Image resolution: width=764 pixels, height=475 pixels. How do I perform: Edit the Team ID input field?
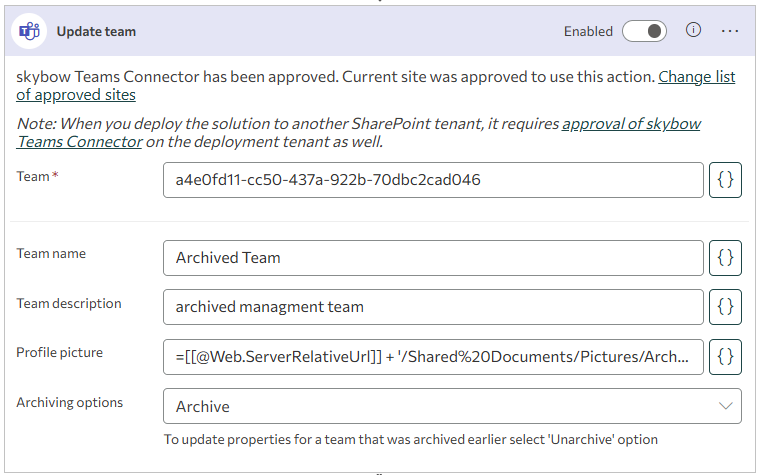[x=433, y=180]
